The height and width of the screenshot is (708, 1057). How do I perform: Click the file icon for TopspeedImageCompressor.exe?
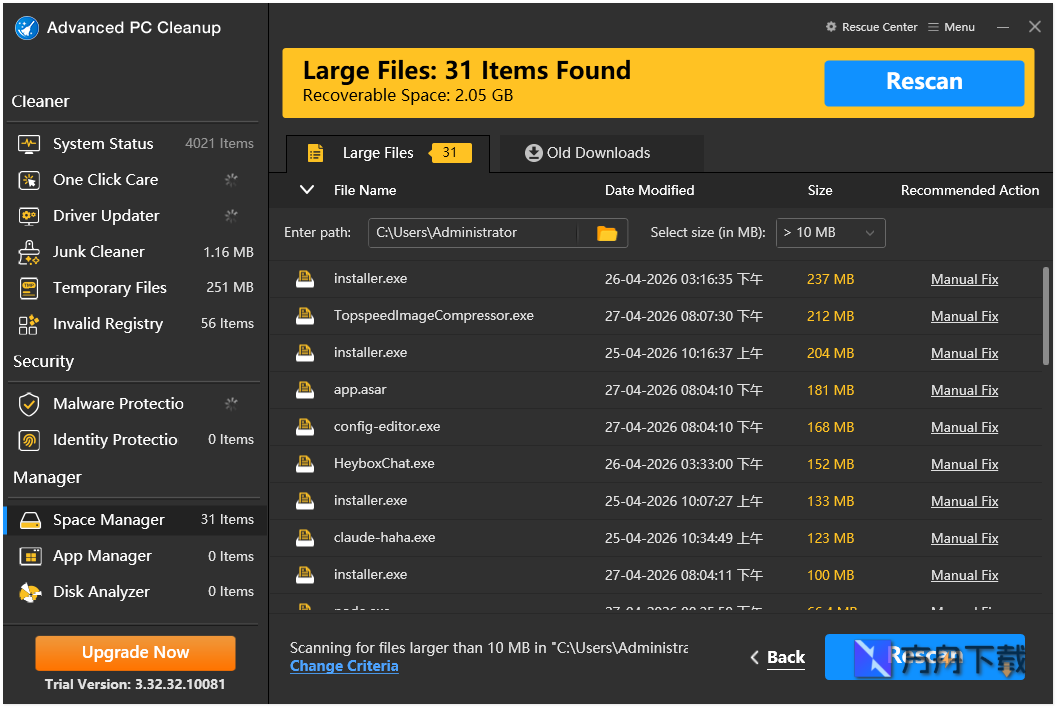305,316
